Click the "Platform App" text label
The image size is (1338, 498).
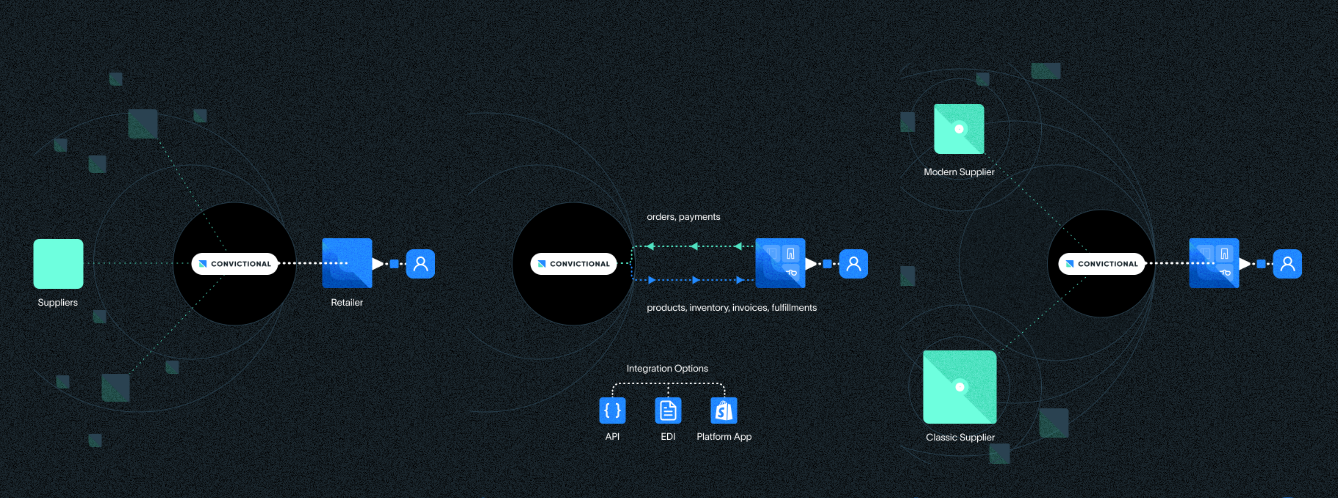723,437
